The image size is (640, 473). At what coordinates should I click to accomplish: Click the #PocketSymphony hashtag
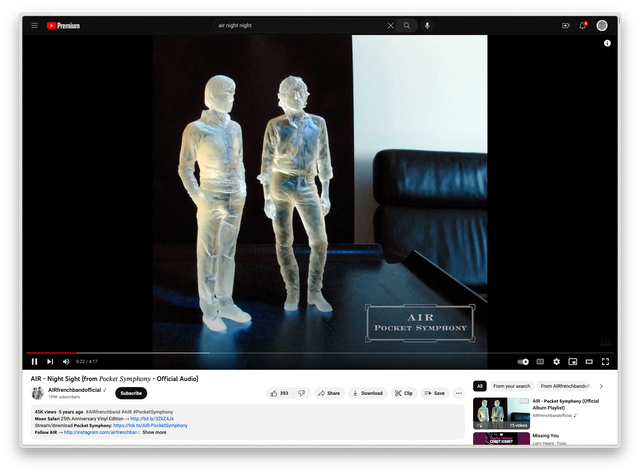tap(153, 412)
